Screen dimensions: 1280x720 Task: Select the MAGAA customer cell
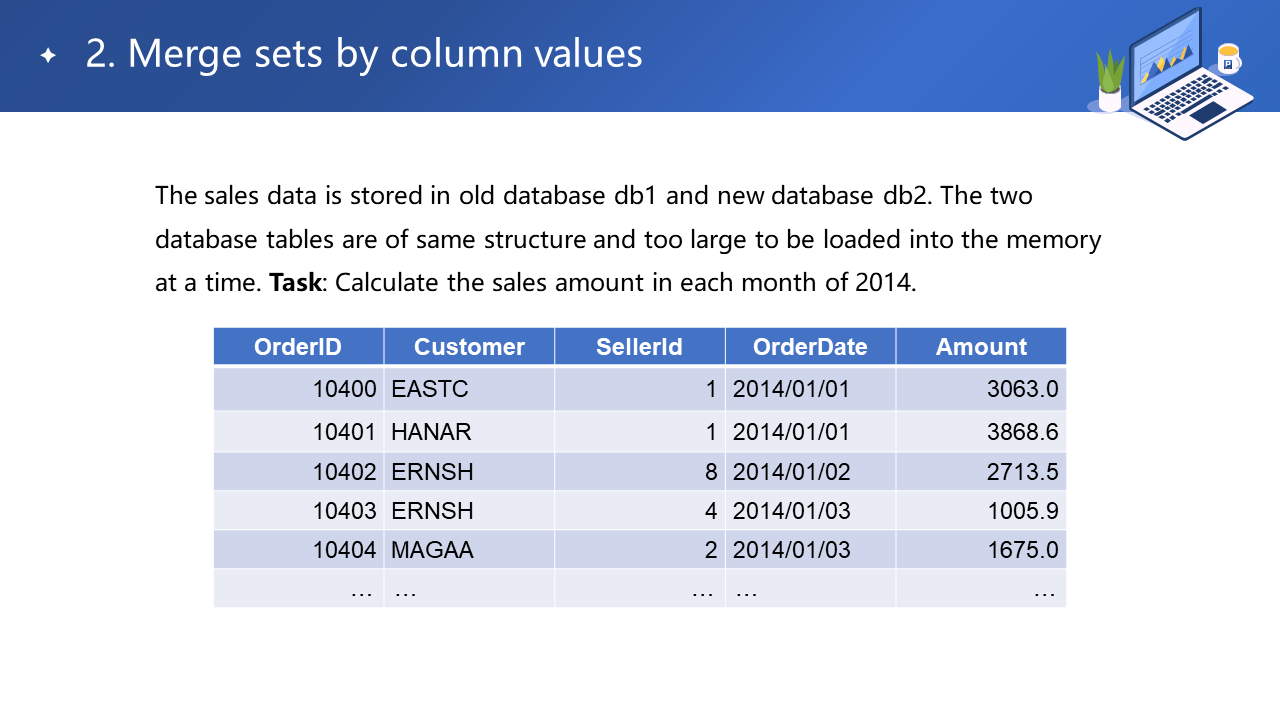coord(432,550)
